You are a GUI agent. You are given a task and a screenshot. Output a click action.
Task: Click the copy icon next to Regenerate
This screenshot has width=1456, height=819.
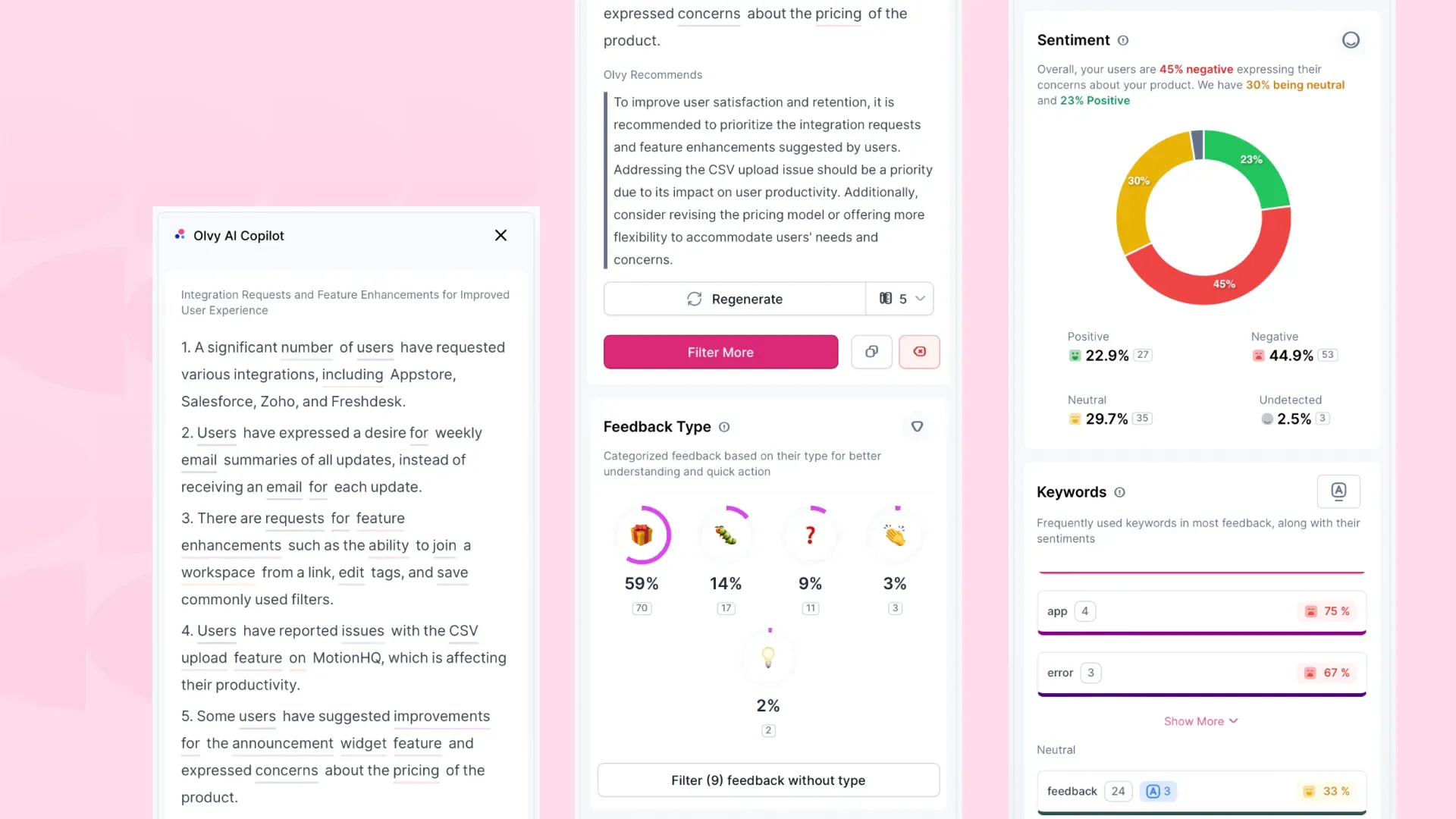coord(871,352)
